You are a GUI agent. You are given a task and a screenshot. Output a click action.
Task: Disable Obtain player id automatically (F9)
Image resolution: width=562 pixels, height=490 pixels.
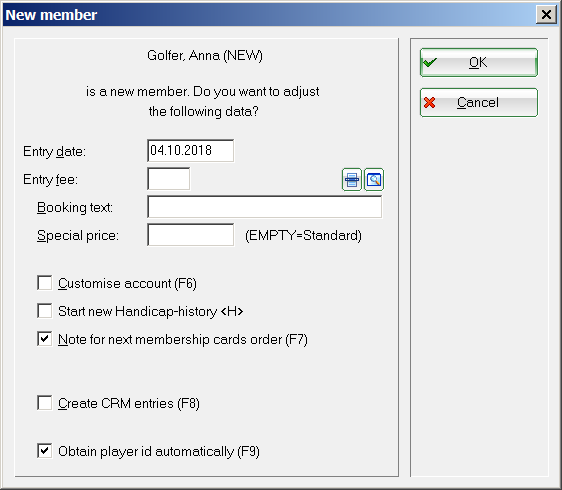44,451
